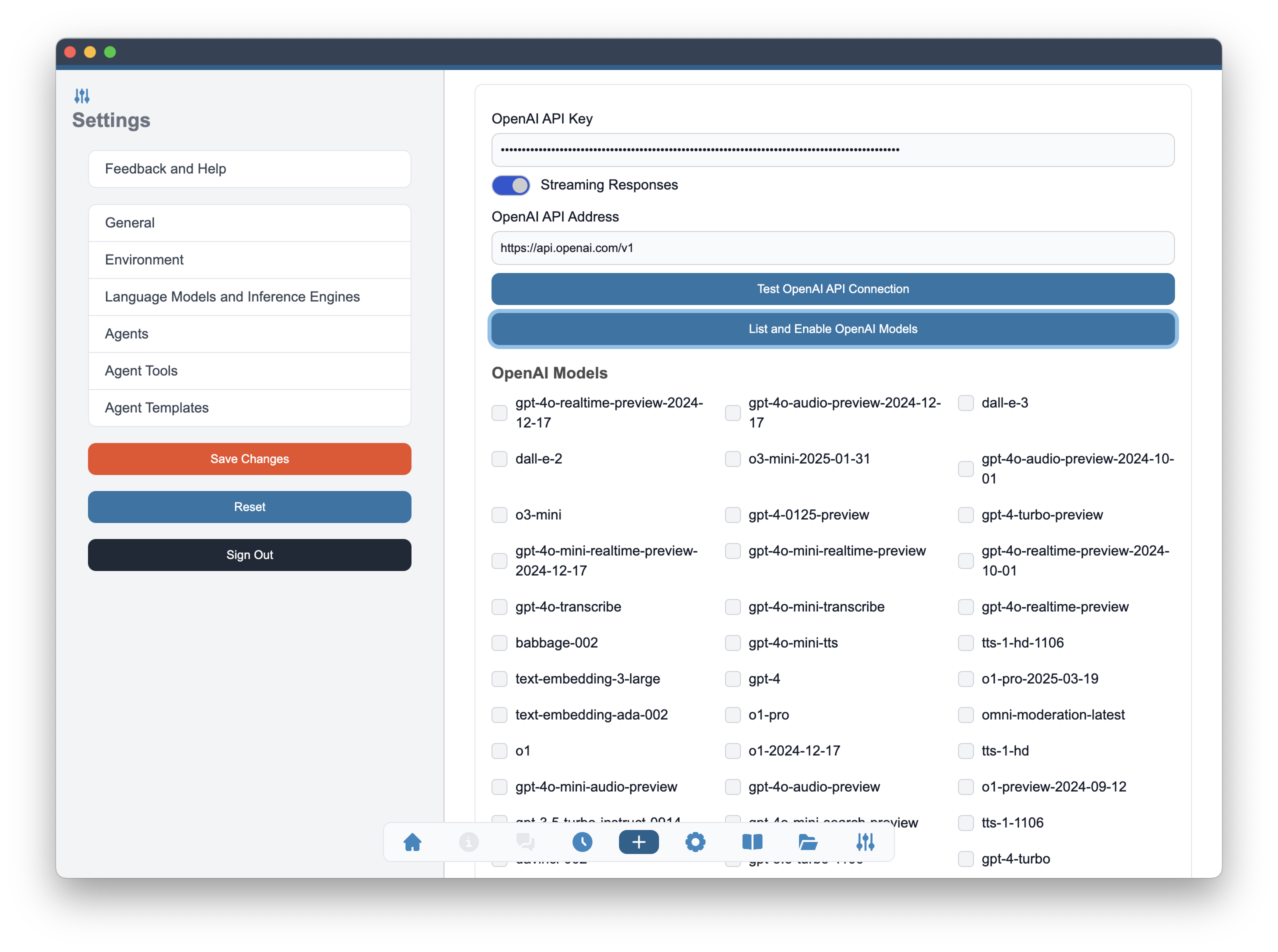Enable the o3-mini-2025-01-31 checkbox
Screen dimensions: 1278x952
tap(732, 458)
